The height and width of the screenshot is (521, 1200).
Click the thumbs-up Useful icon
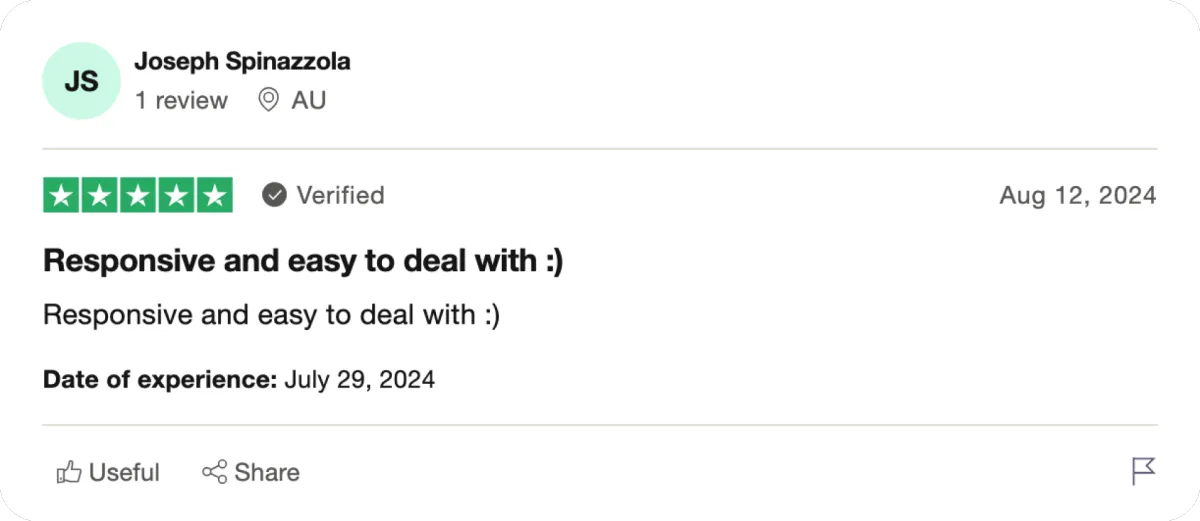point(69,472)
